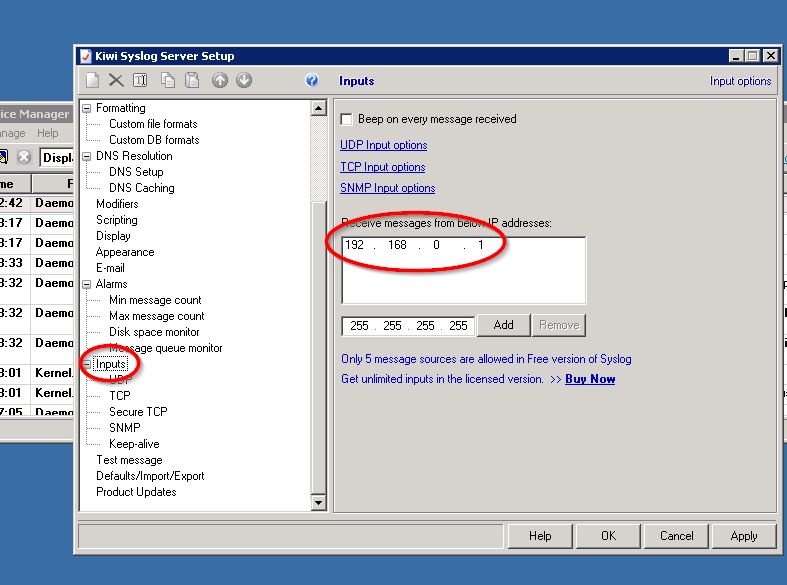Select Scripting tree item
This screenshot has height=585, width=787.
click(x=116, y=220)
